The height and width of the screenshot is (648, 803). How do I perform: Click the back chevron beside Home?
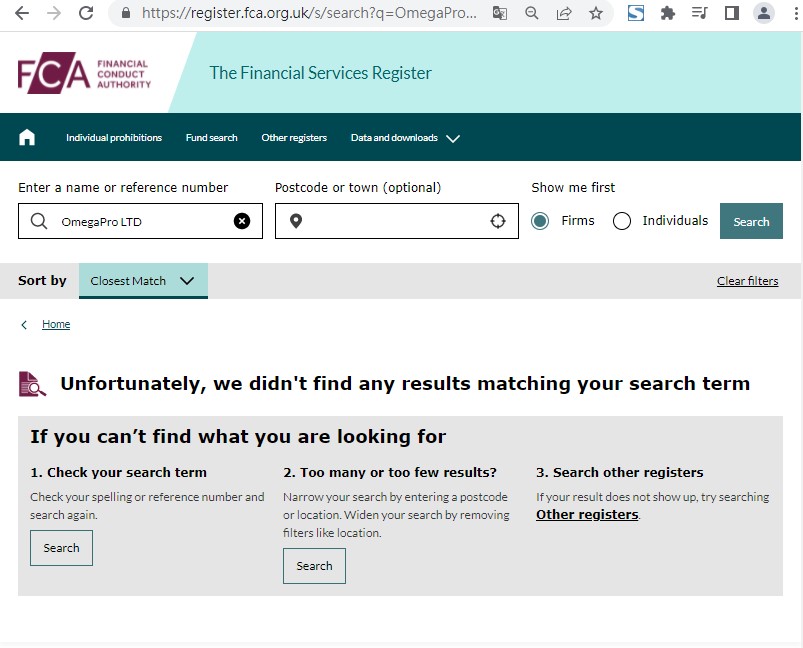tap(24, 325)
